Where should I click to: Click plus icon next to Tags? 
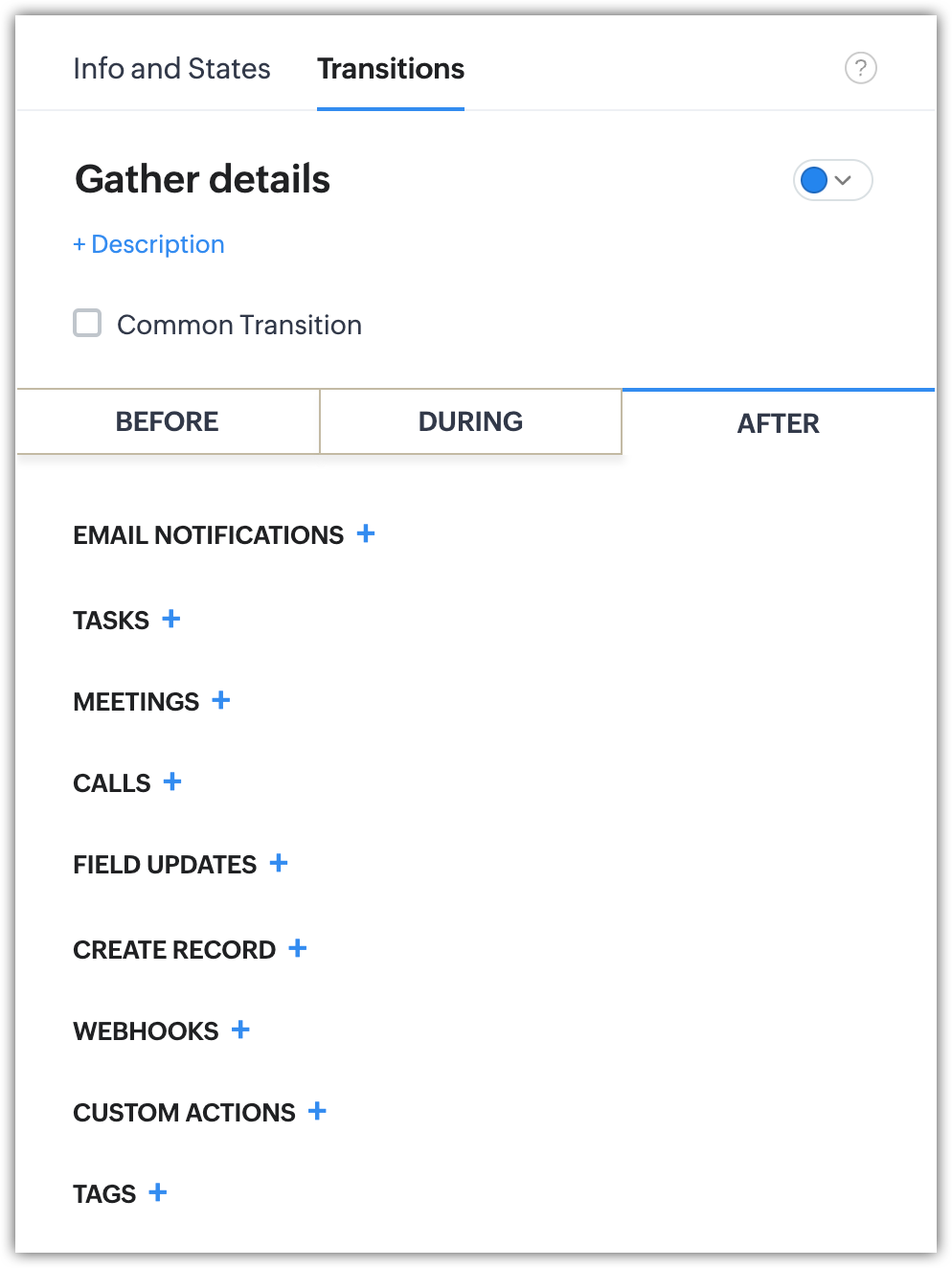tap(158, 1192)
